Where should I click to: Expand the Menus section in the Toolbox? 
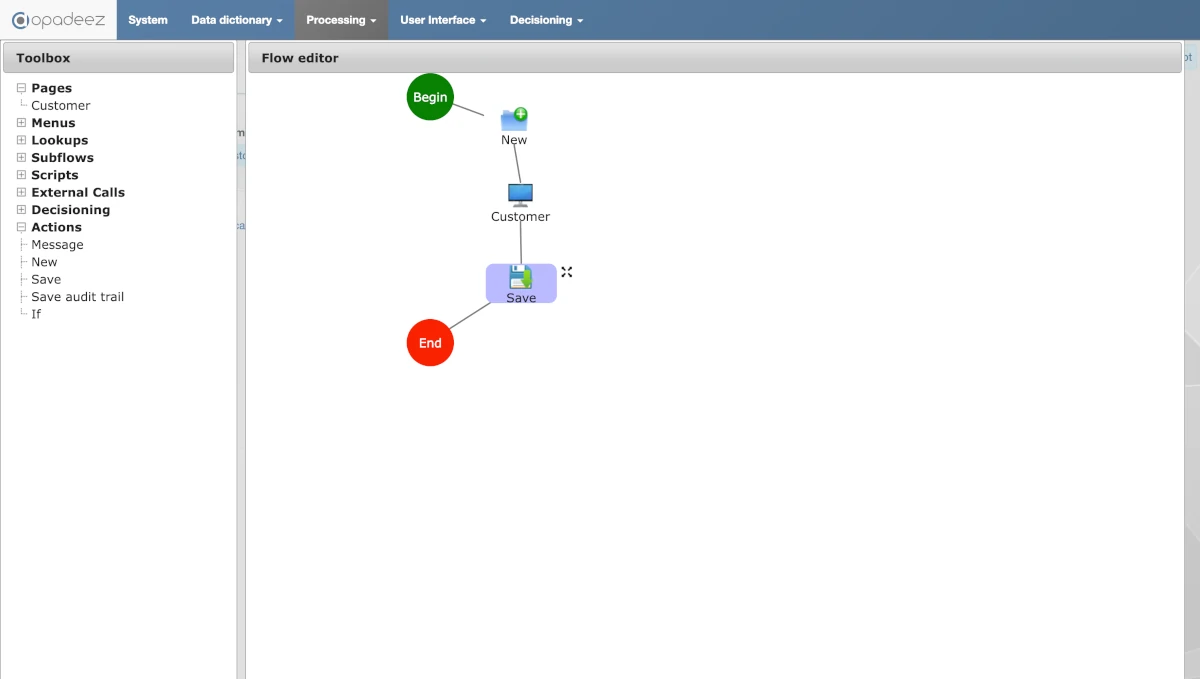coord(22,122)
